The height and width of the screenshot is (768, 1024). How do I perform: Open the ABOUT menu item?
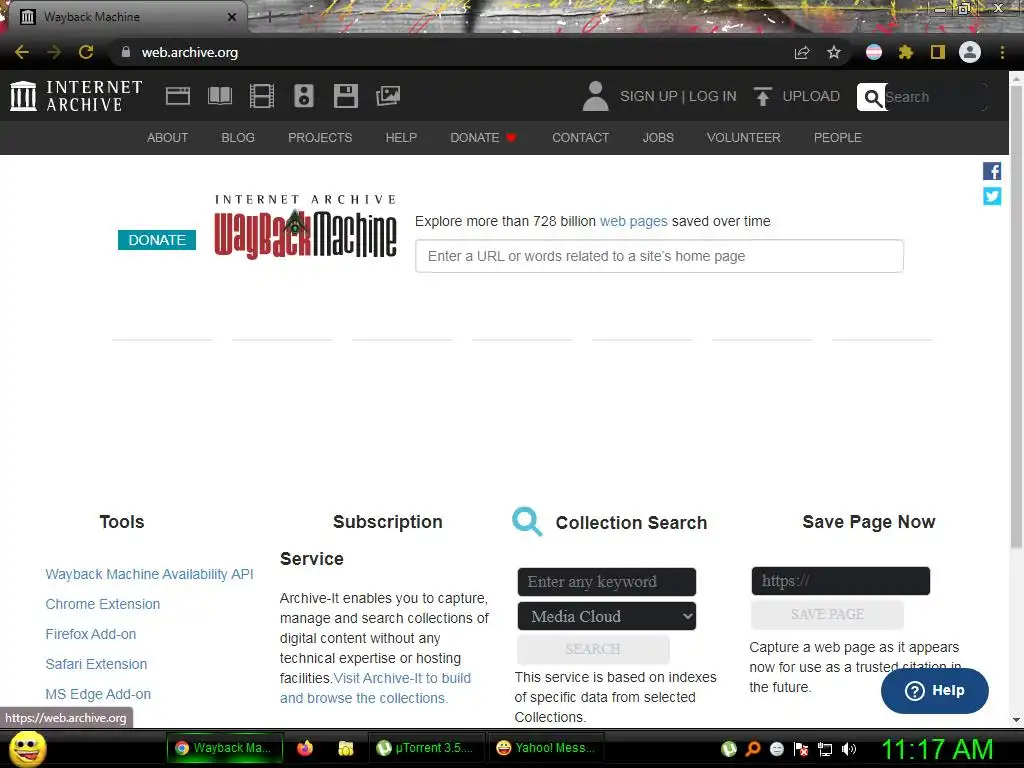[x=167, y=138]
